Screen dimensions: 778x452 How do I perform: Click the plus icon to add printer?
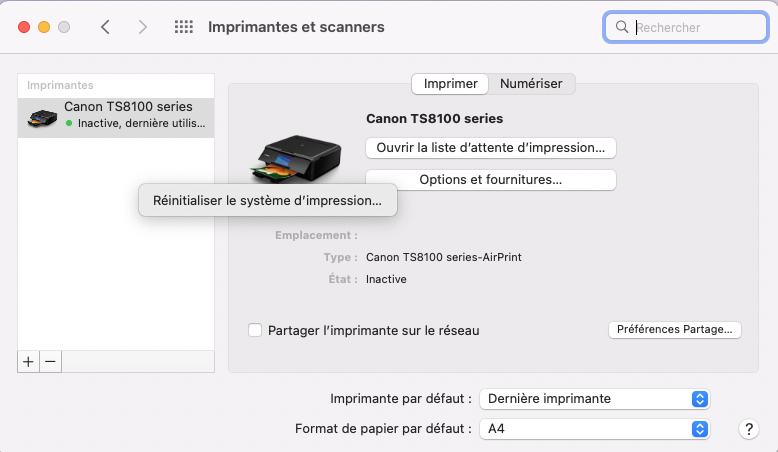tap(28, 361)
